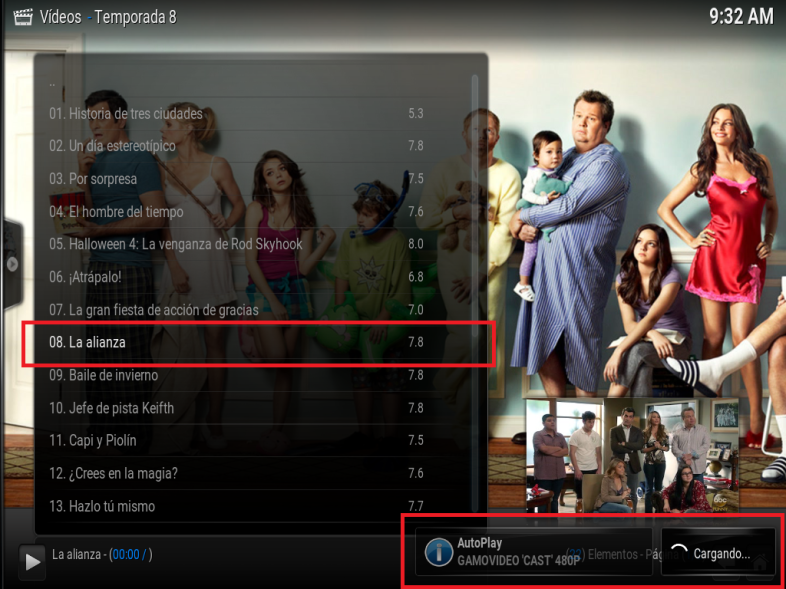Click rating 5.3 of episode 01
This screenshot has height=589, width=786.
[x=416, y=113]
